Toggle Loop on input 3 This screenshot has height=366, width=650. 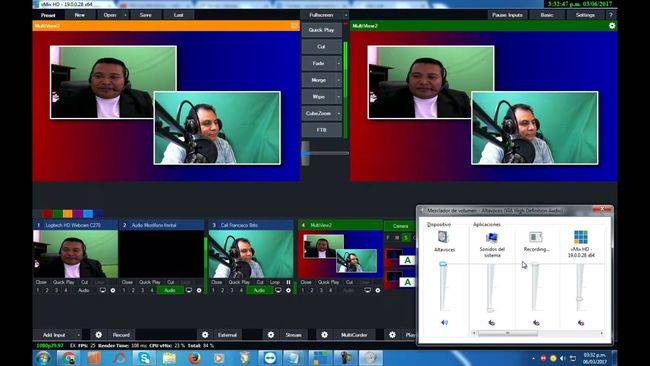click(275, 282)
